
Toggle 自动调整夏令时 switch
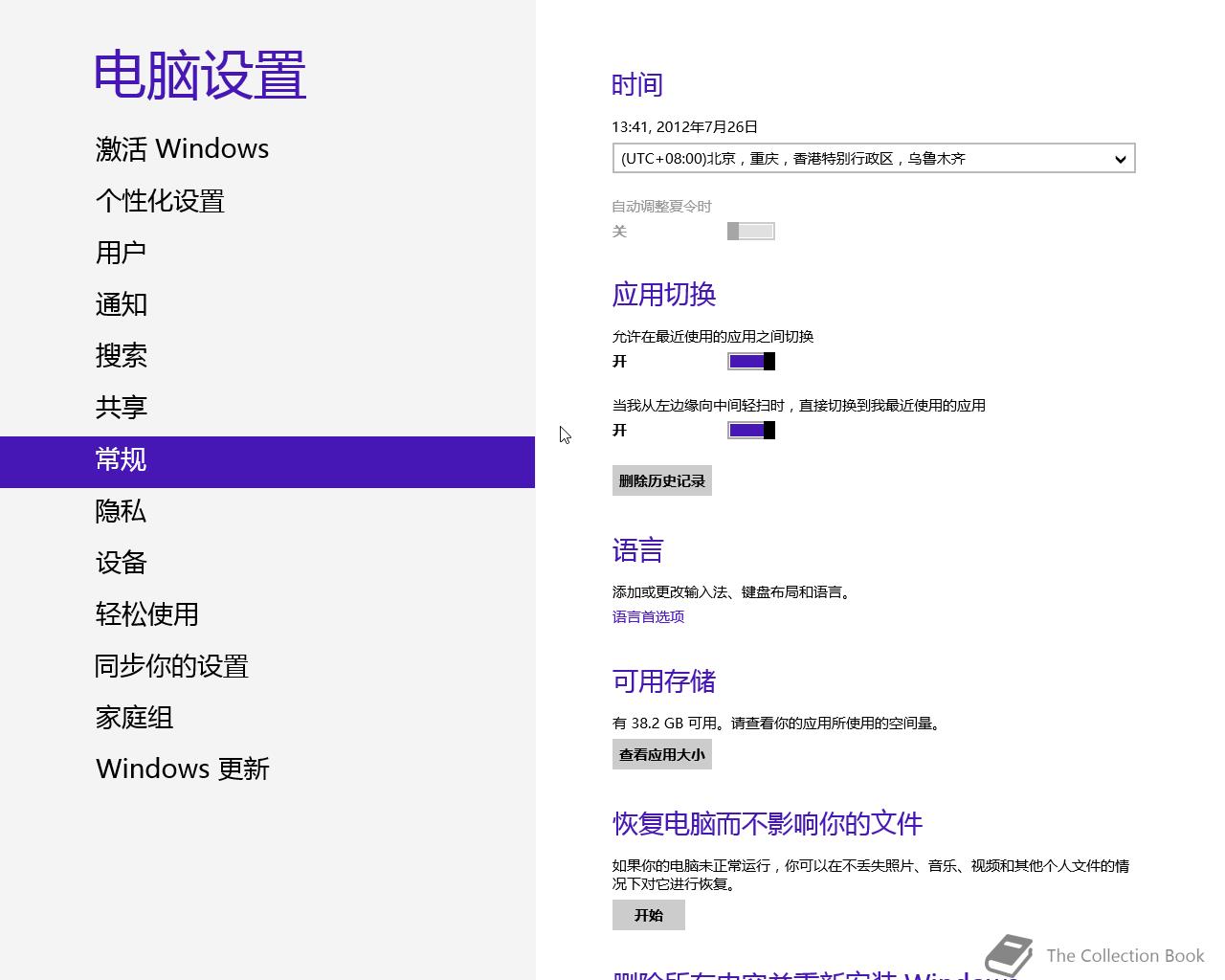click(751, 231)
